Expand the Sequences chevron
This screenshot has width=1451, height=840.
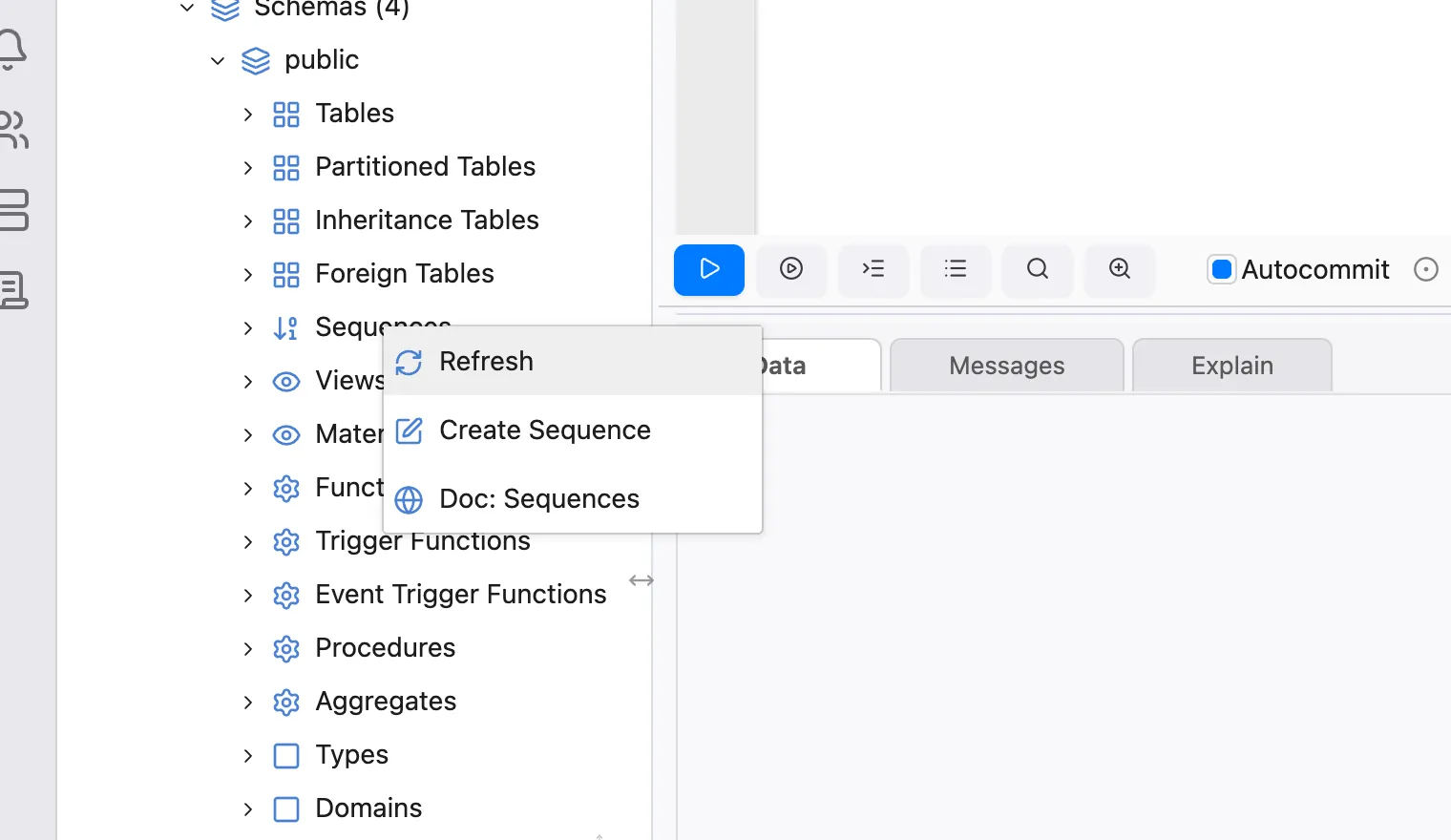point(248,328)
